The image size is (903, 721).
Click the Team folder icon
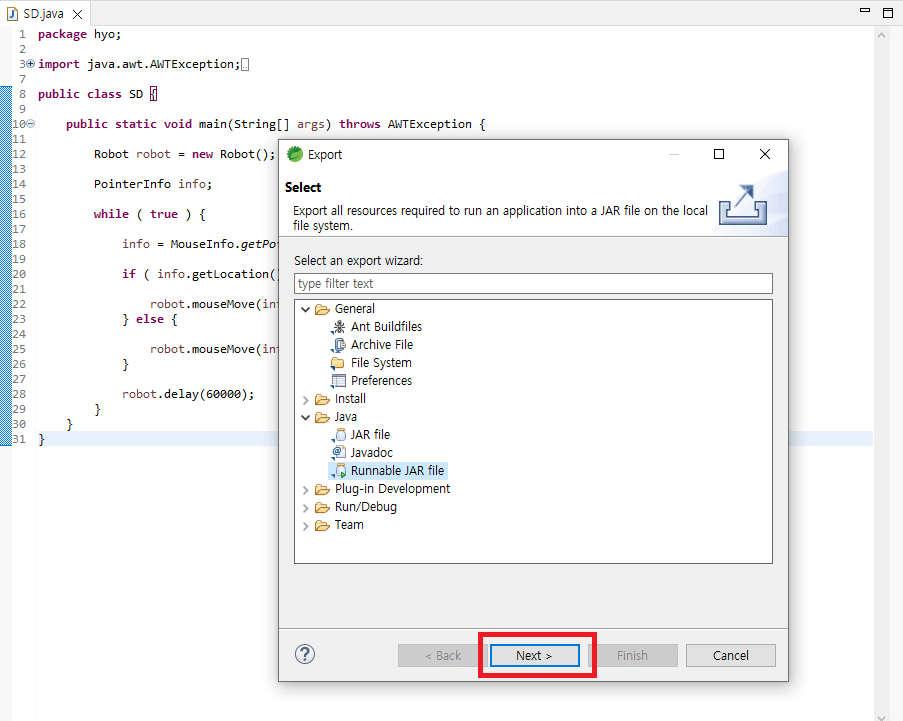[x=322, y=525]
